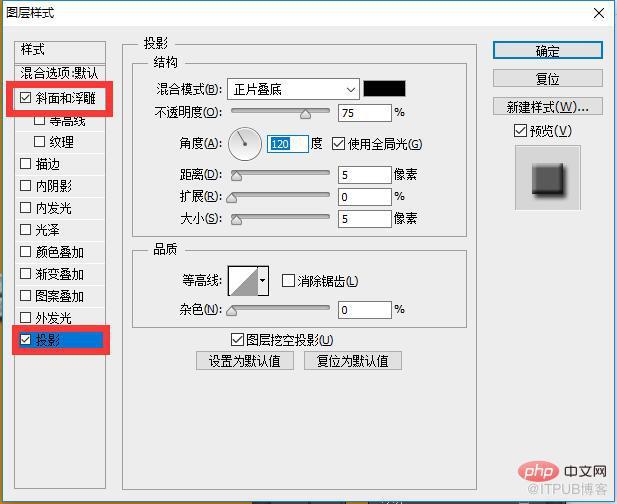This screenshot has height=504, width=617.
Task: Enable the 渐变叠加 checkbox
Action: point(26,274)
